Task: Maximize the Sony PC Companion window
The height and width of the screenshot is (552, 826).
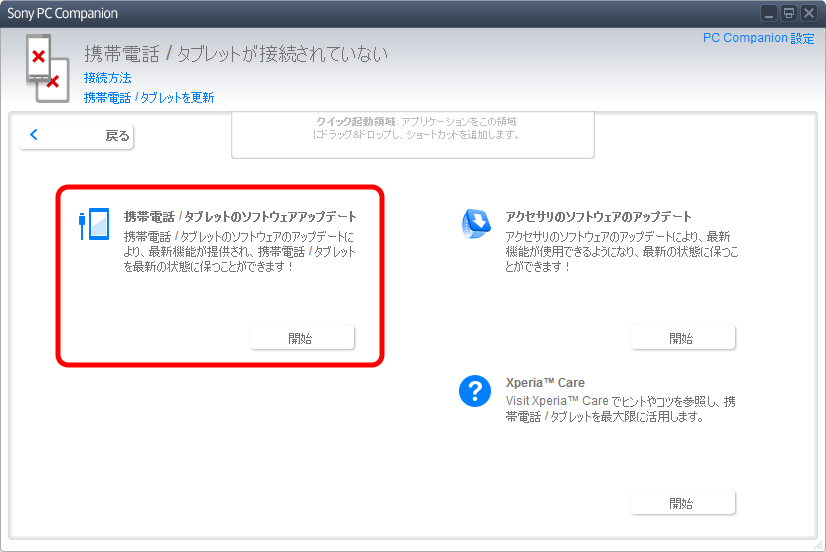Action: (789, 13)
